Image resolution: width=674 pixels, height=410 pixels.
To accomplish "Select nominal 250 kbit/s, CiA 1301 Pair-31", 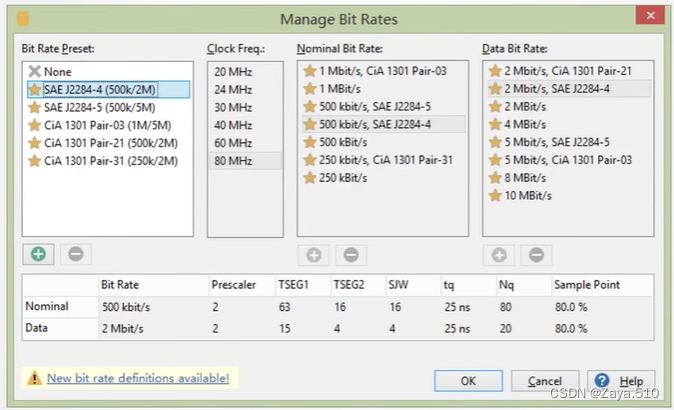I will pyautogui.click(x=383, y=160).
